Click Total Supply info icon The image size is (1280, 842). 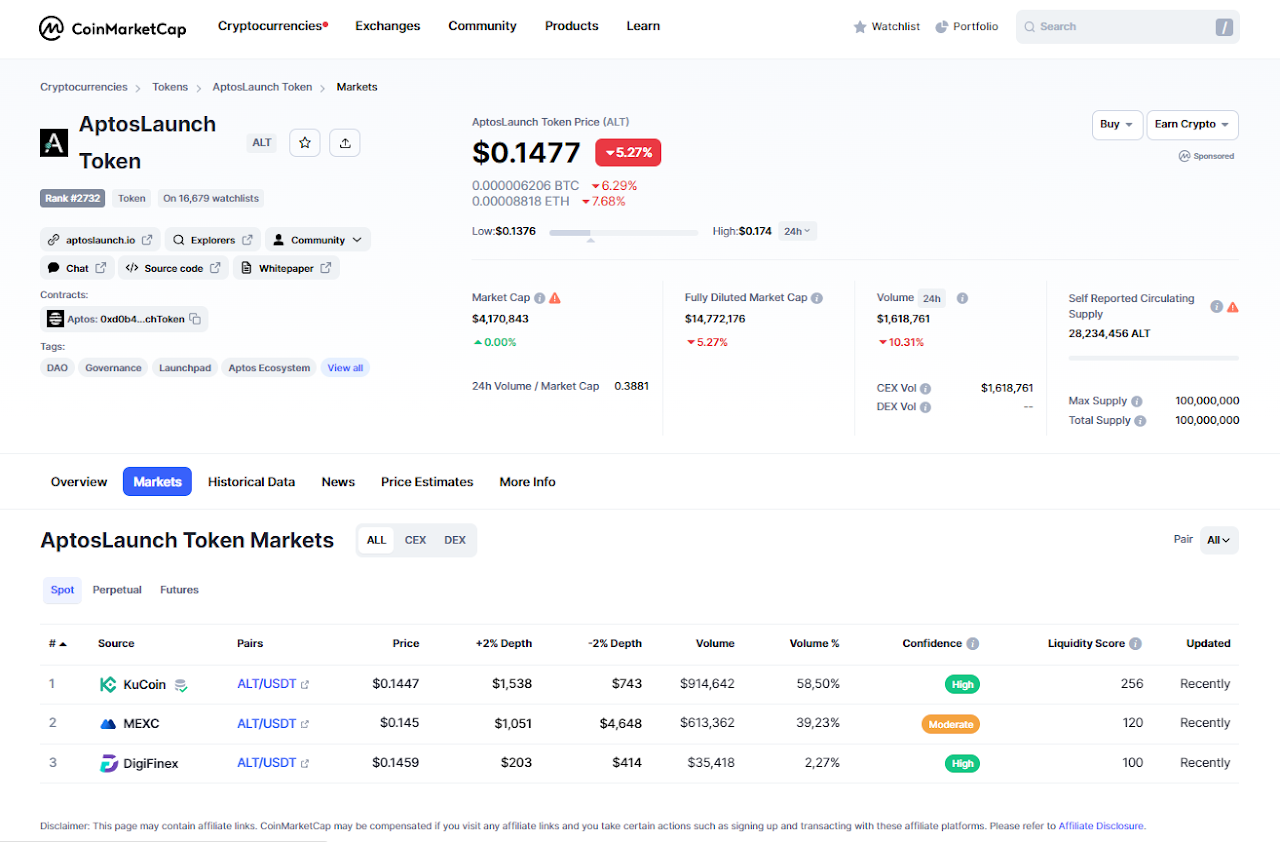pyautogui.click(x=1141, y=420)
